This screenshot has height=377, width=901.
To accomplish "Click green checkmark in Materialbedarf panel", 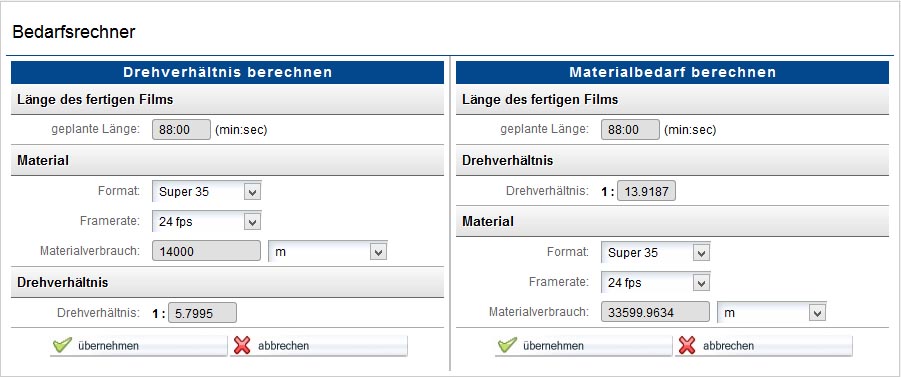I will (507, 345).
